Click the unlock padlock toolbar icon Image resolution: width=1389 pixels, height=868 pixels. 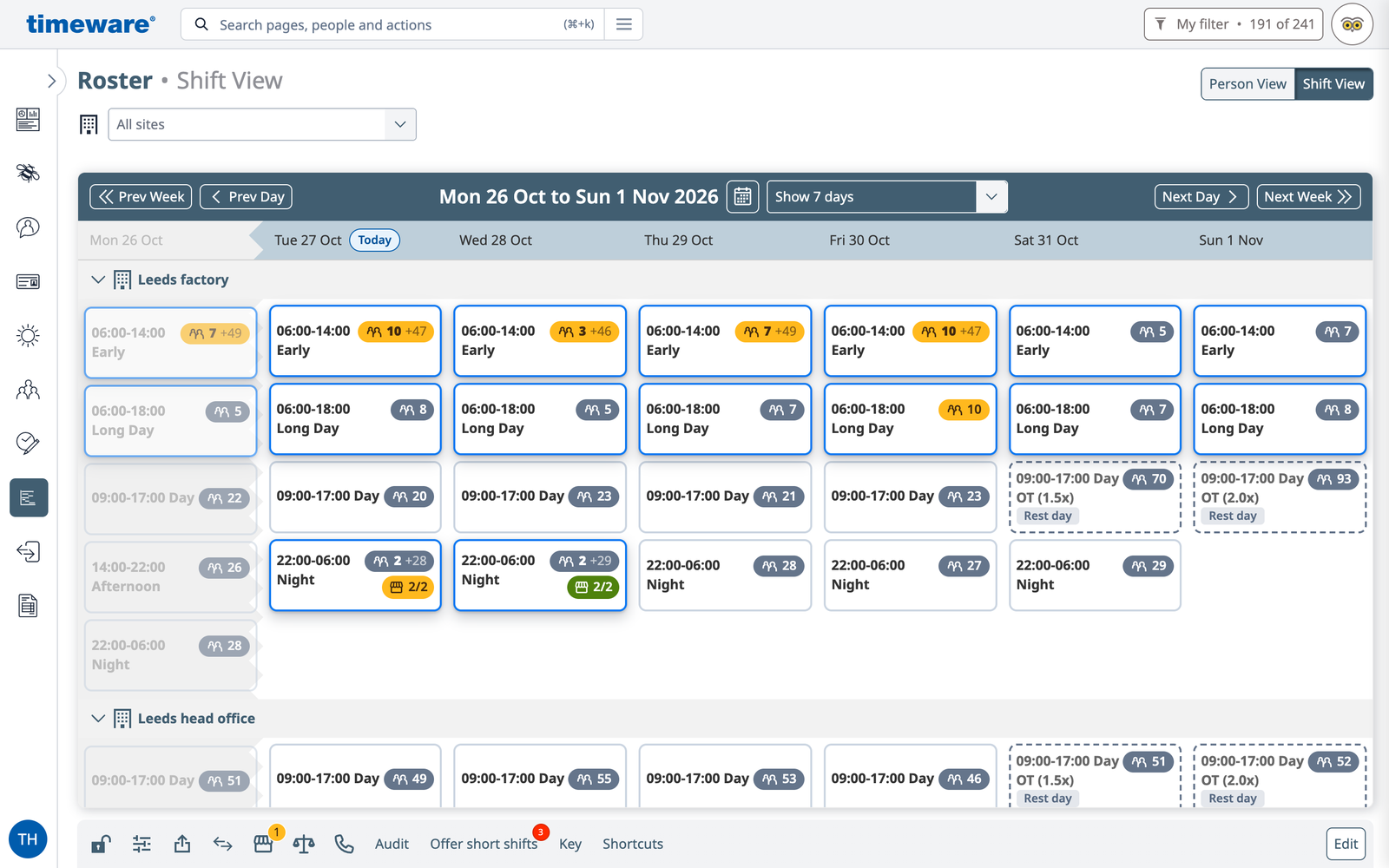coord(101,844)
